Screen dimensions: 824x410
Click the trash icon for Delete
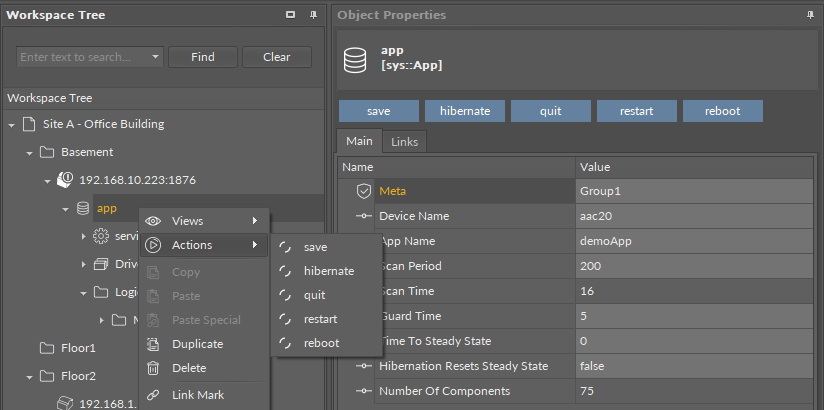(x=153, y=368)
